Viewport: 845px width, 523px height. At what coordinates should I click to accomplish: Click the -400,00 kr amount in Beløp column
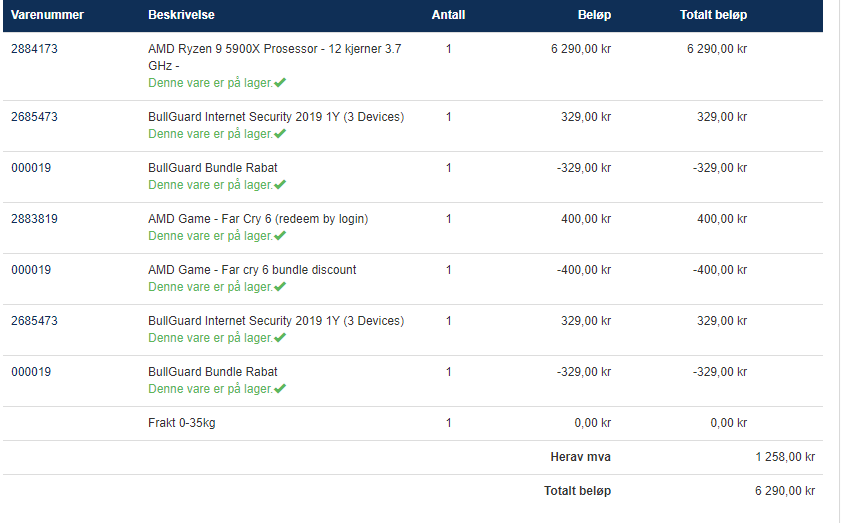[x=584, y=270]
